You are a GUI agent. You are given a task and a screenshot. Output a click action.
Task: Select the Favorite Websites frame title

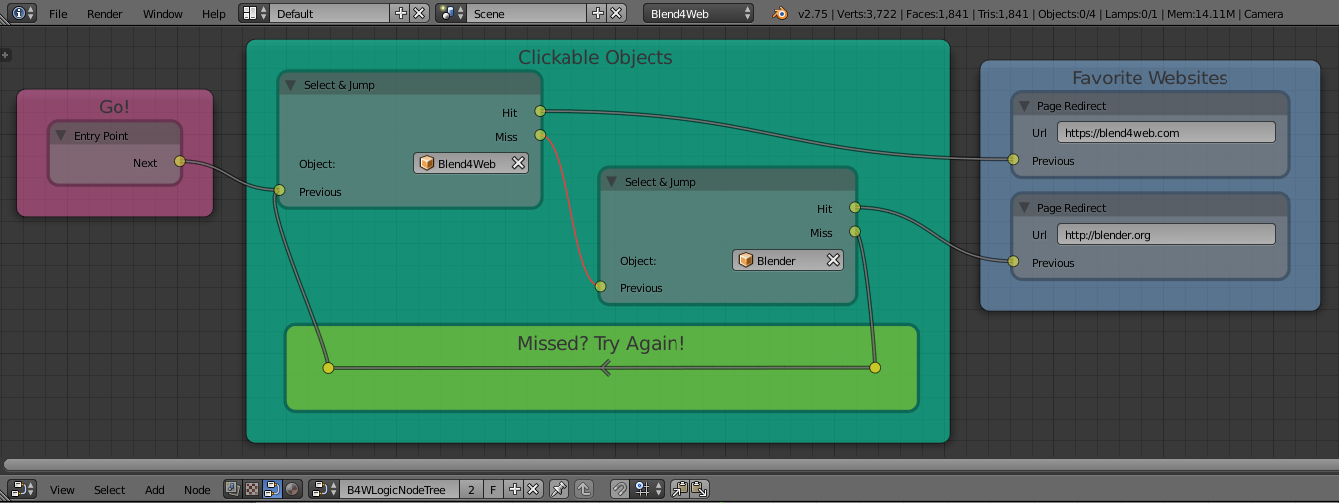[1150, 77]
